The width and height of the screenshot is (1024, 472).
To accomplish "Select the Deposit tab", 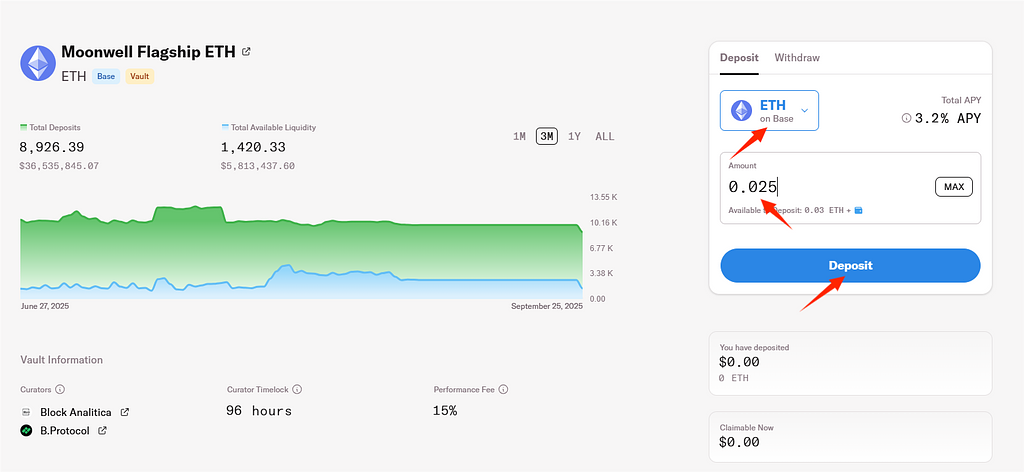I will [738, 58].
